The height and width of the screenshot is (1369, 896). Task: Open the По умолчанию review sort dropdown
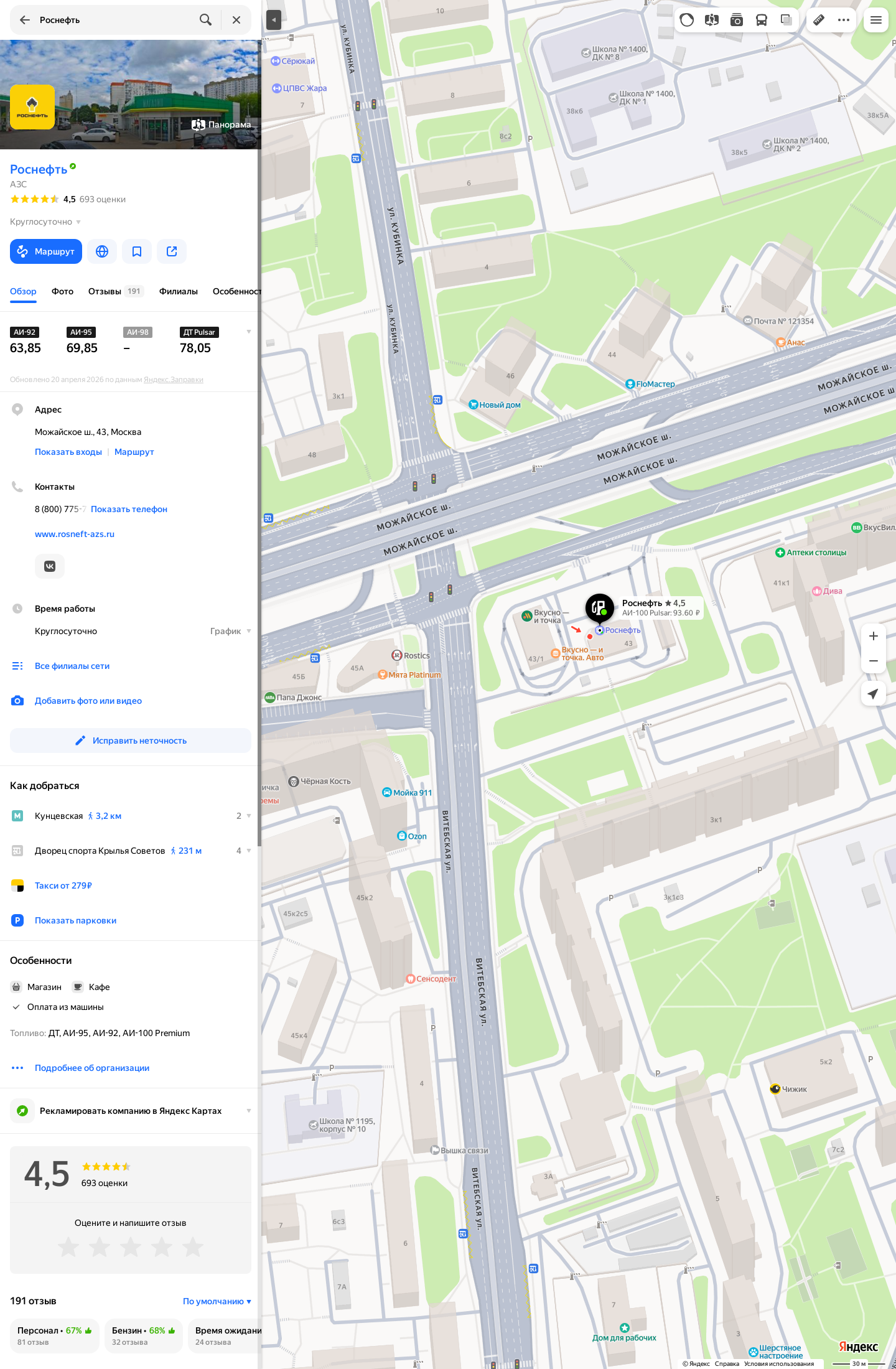click(217, 1301)
